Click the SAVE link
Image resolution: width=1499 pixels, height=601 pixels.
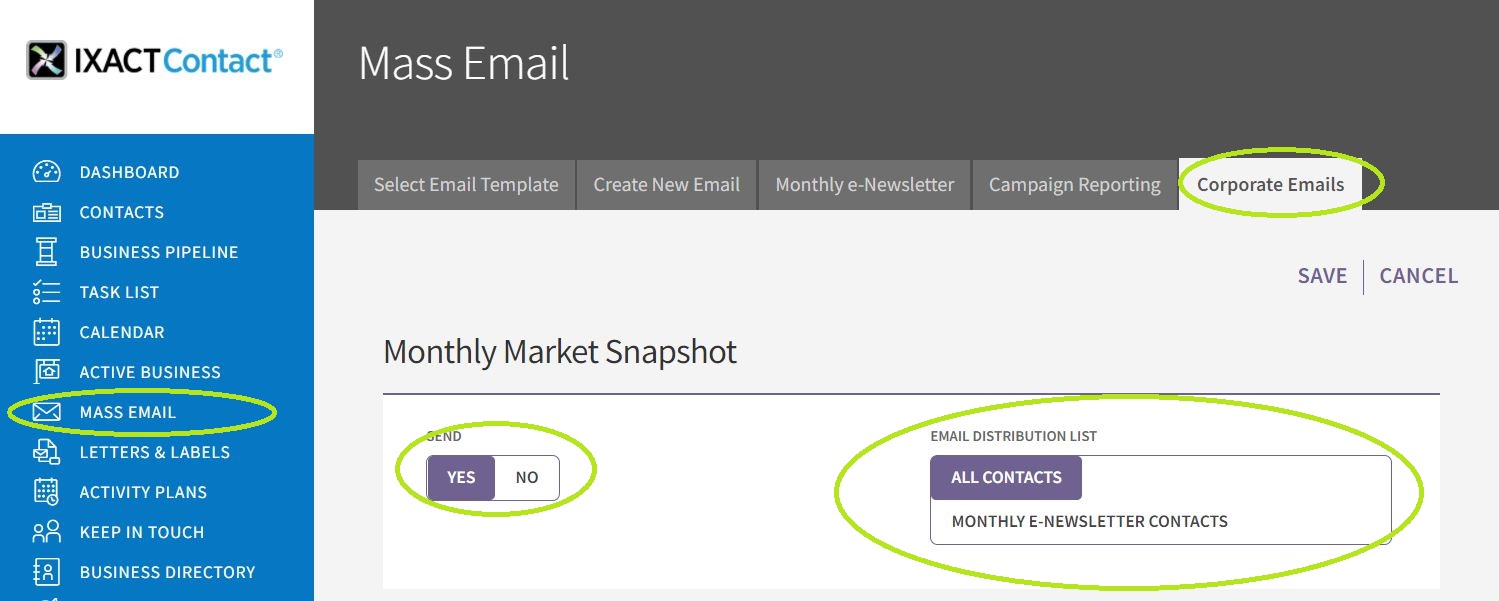point(1322,276)
